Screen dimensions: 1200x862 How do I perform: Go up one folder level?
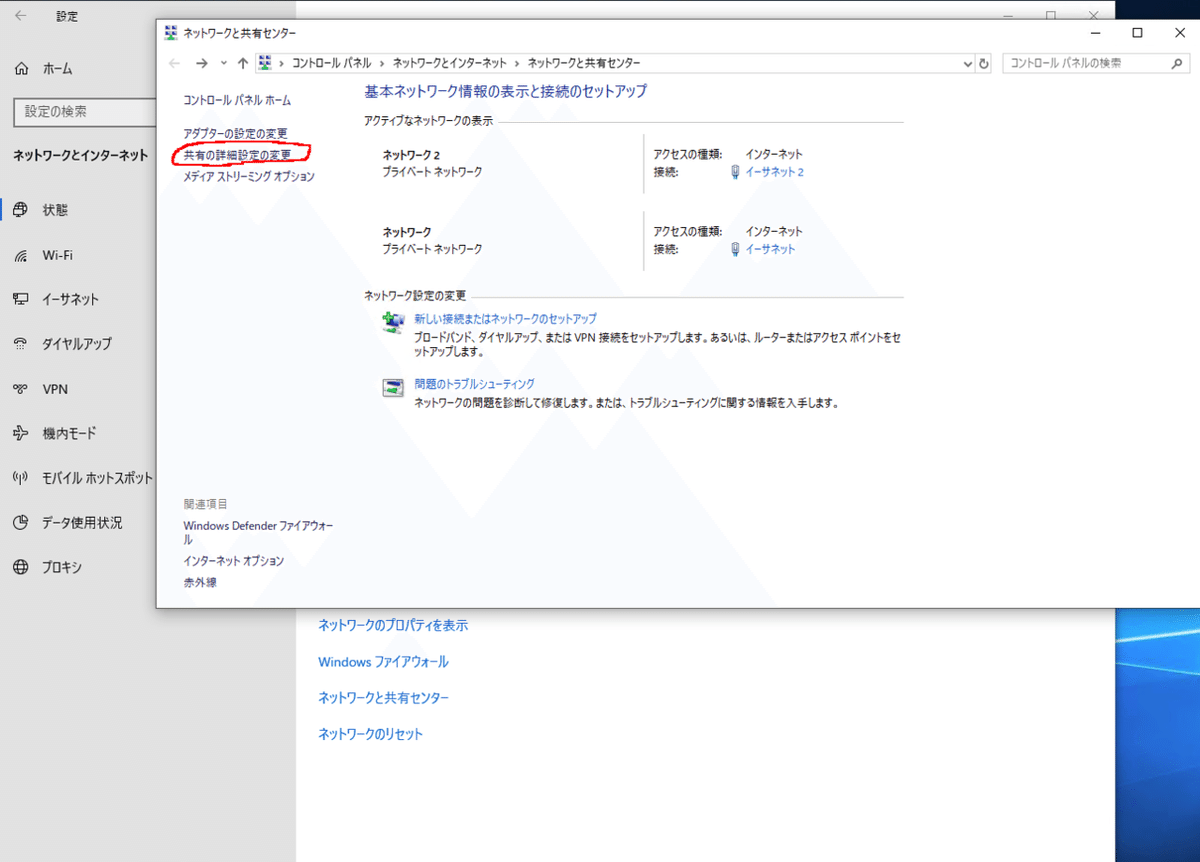point(242,63)
